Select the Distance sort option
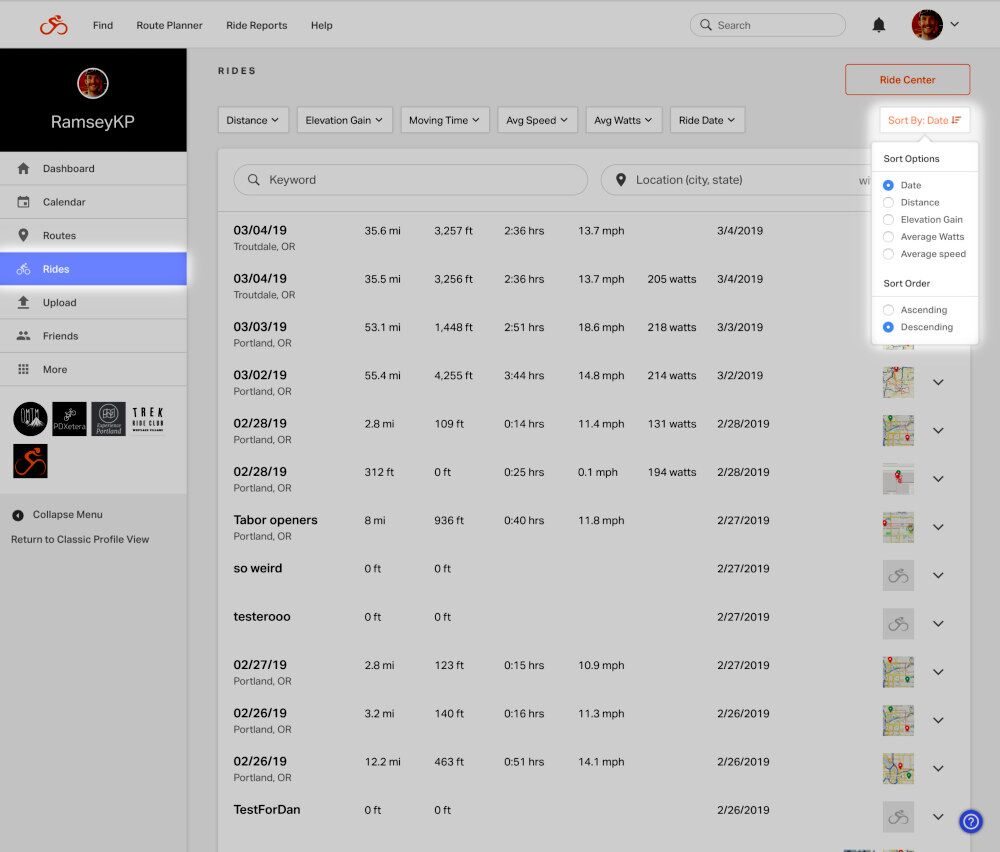This screenshot has height=852, width=1000. coord(888,202)
